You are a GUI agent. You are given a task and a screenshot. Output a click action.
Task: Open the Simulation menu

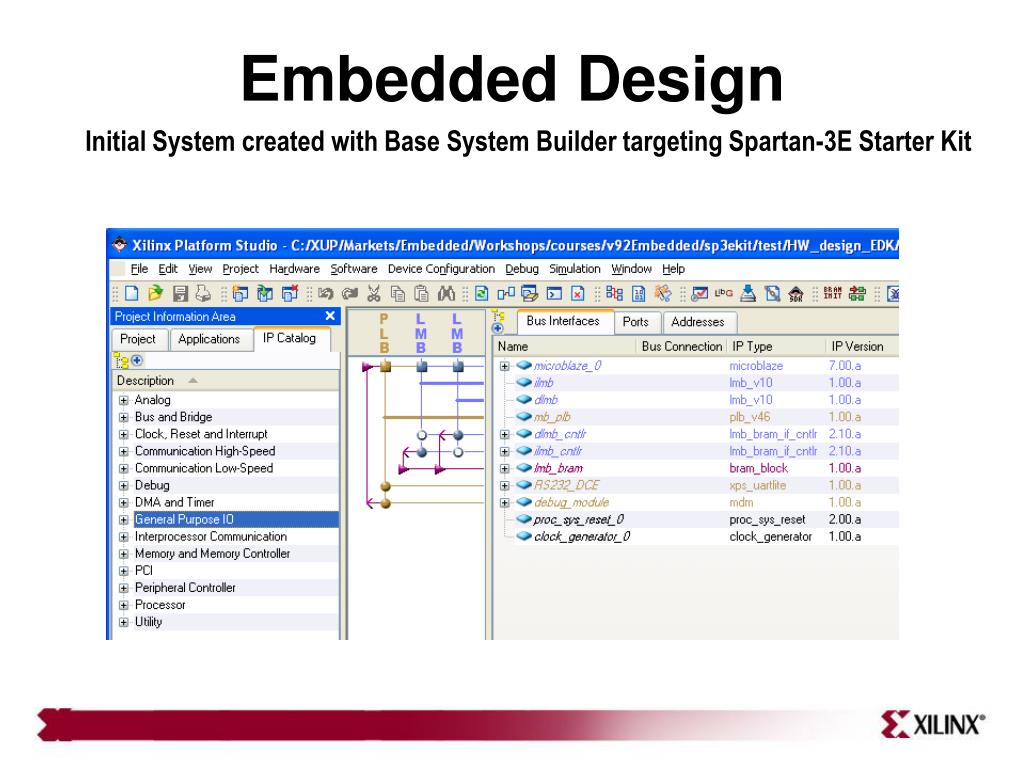coord(575,268)
